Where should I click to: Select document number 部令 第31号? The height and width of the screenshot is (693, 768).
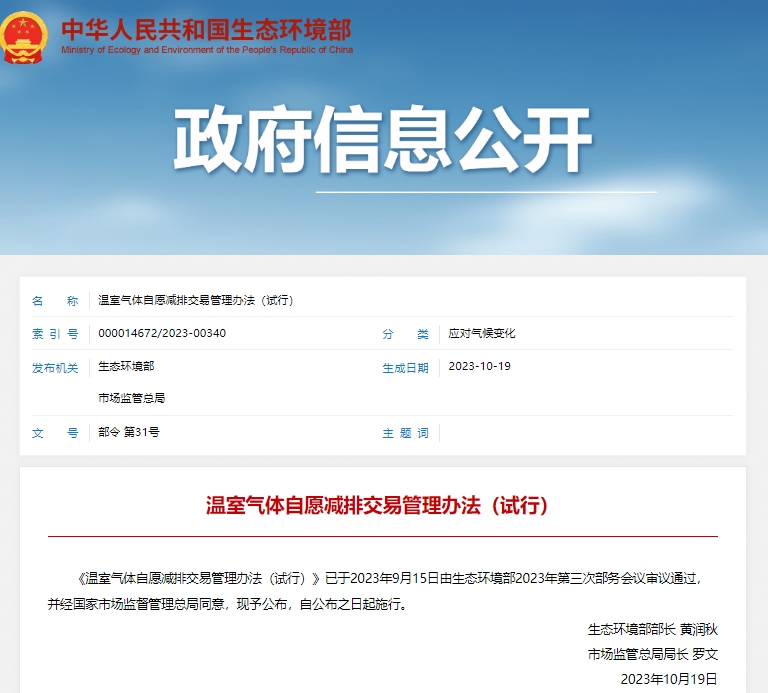click(129, 432)
